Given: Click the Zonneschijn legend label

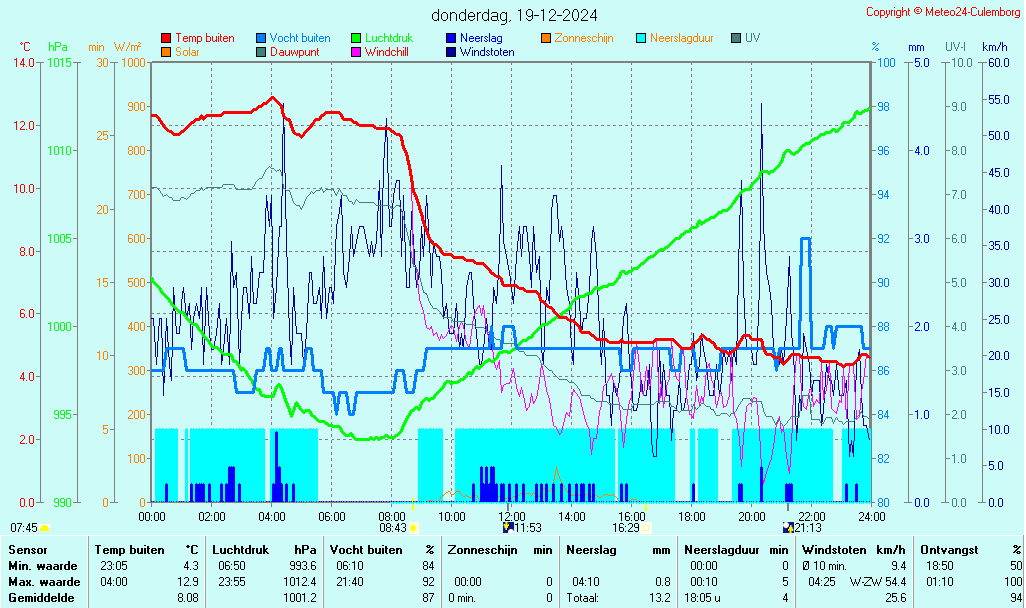Looking at the screenshot, I should coord(583,39).
